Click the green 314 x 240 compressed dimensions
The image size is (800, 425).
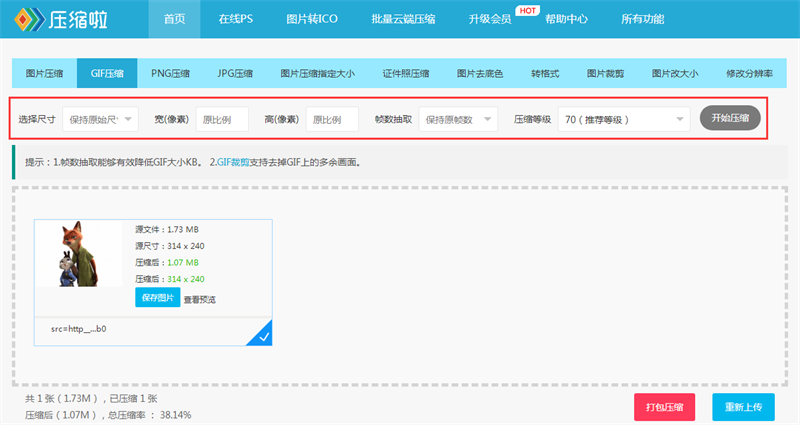point(186,279)
